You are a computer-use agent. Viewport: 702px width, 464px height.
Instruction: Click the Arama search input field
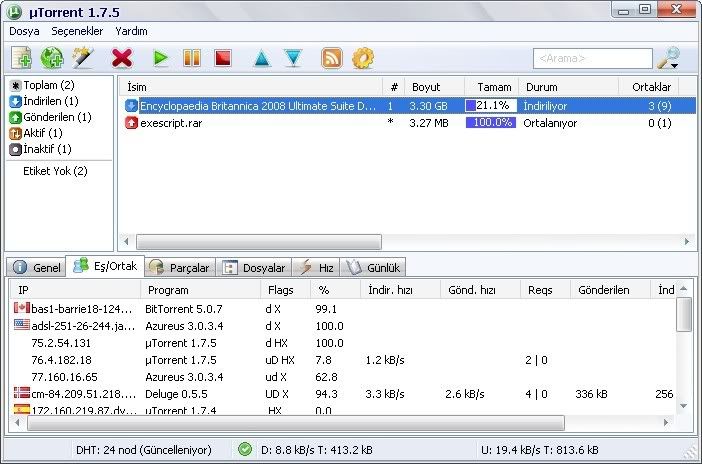(592, 58)
